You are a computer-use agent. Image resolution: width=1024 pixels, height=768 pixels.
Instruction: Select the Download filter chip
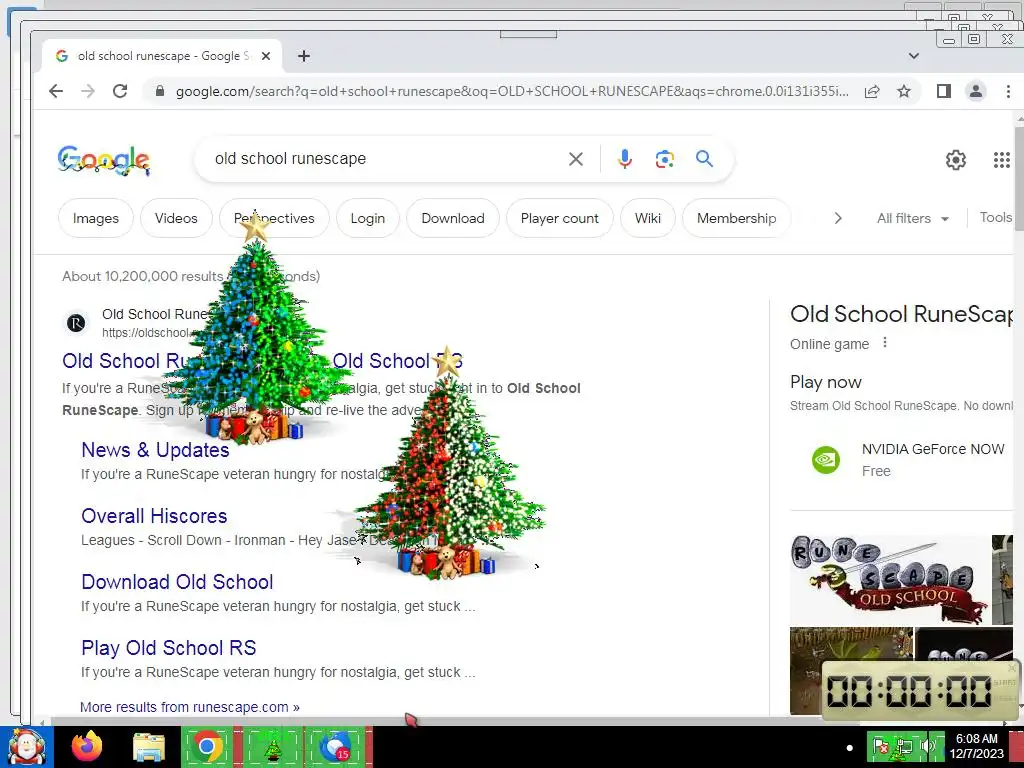[453, 218]
